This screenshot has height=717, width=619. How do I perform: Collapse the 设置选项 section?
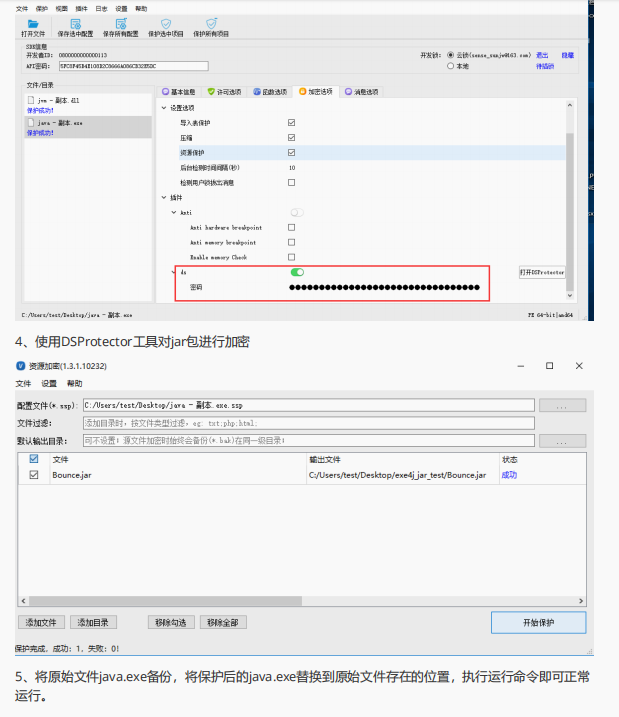[x=164, y=108]
